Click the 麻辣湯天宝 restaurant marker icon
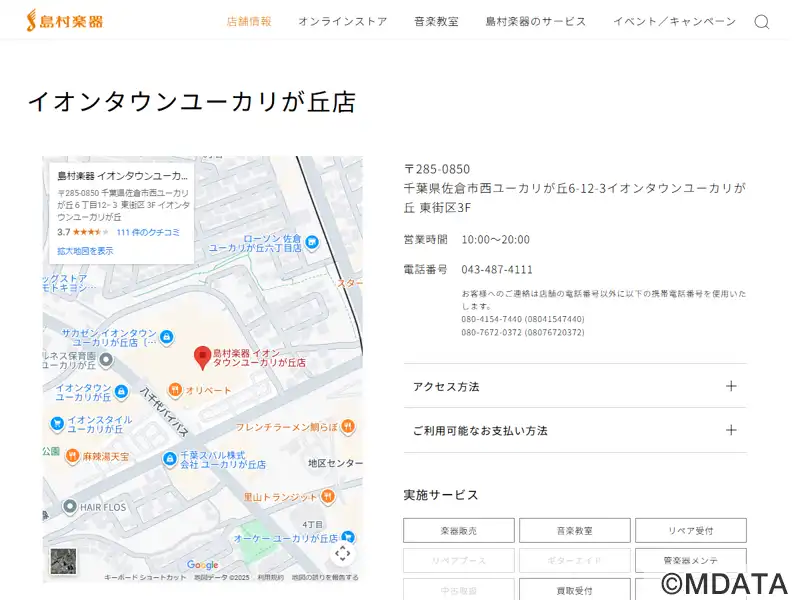This screenshot has width=800, height=600. click(x=72, y=456)
